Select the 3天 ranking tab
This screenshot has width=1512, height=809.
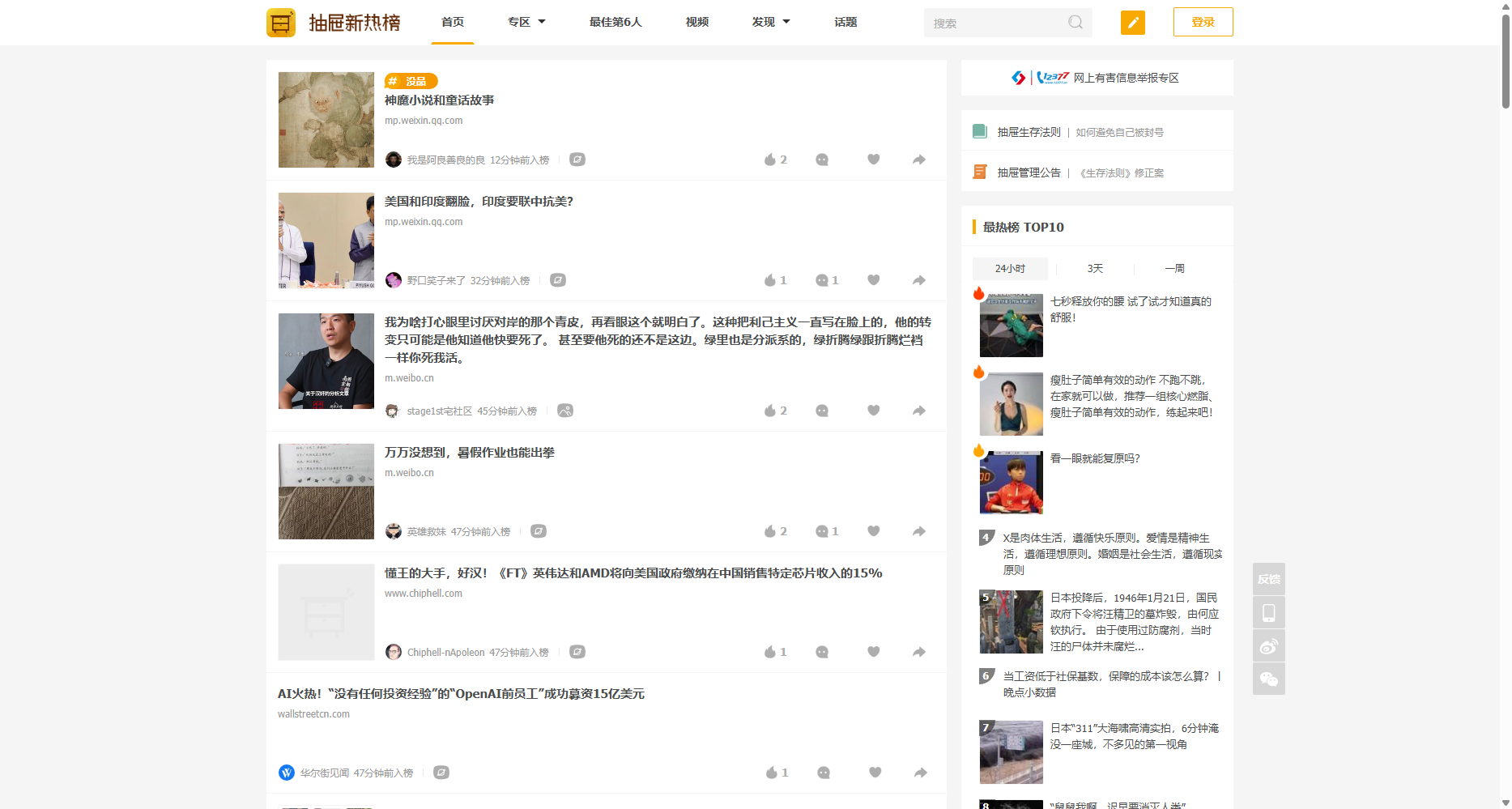1095,268
